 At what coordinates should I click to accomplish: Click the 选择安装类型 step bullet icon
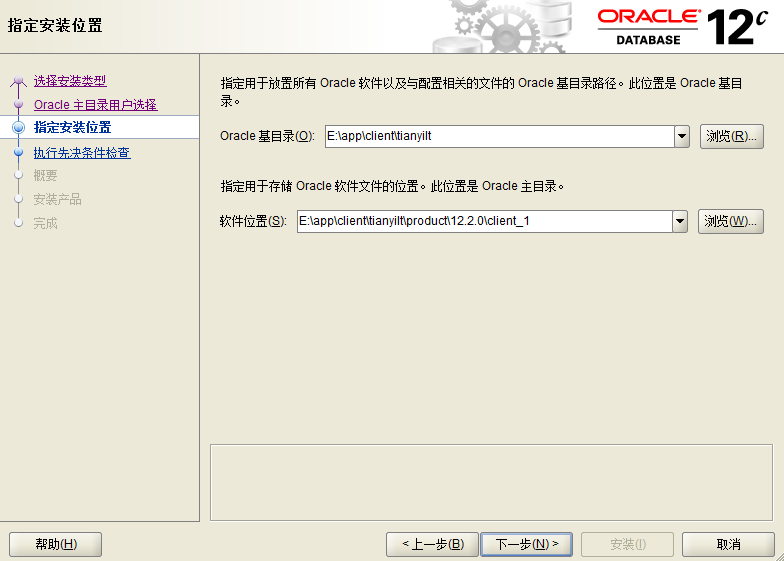tap(18, 80)
